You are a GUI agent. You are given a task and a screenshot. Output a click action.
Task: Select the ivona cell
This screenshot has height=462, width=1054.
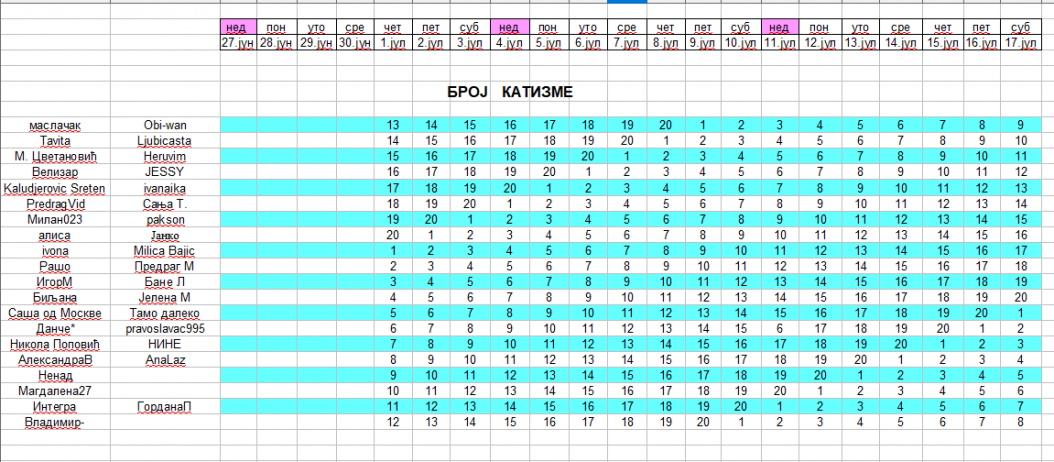click(55, 251)
